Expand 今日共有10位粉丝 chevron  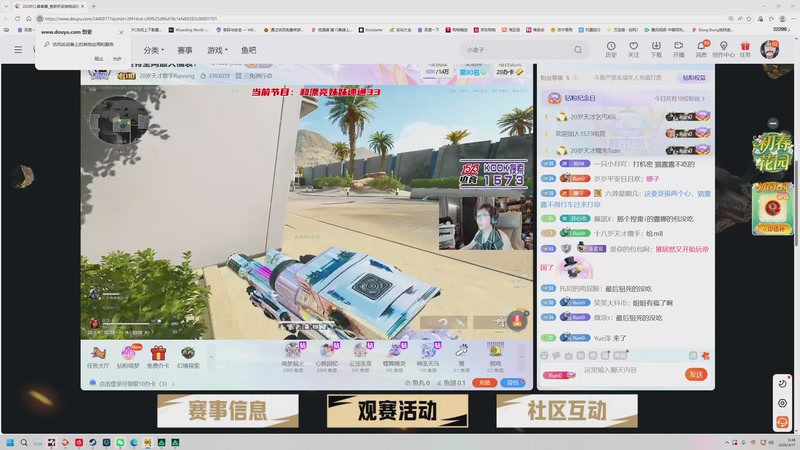point(703,98)
